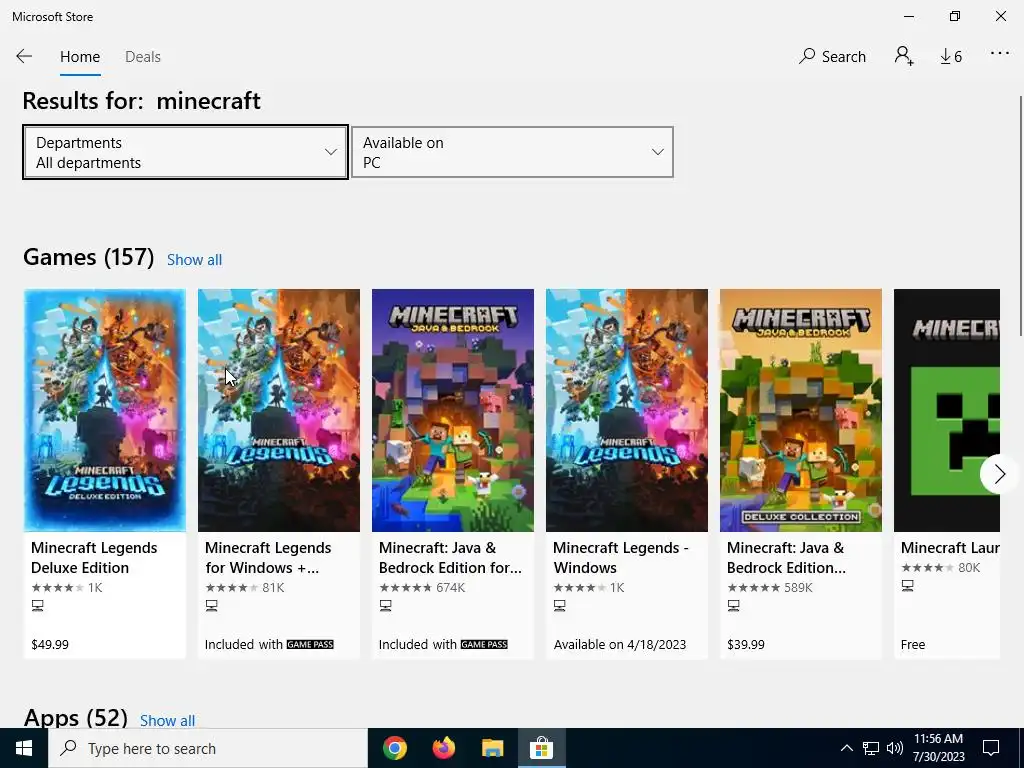
Task: Open Minecraft Java & Bedrock Edition cover art
Action: pos(453,410)
